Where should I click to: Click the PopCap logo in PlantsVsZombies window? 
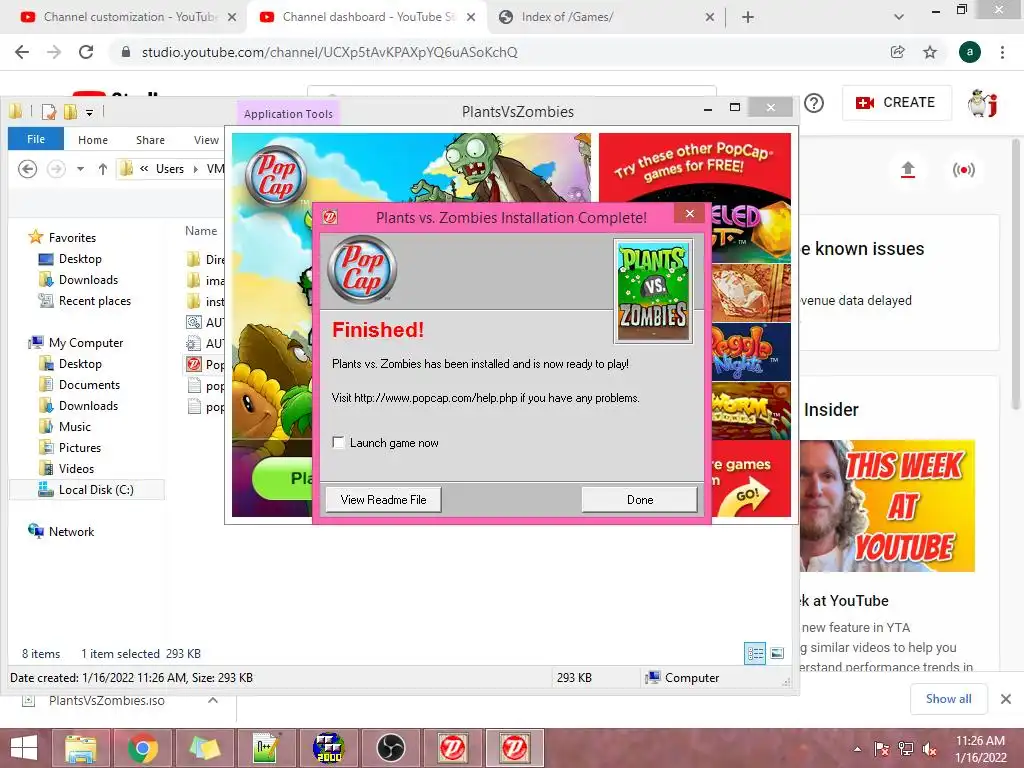(276, 175)
